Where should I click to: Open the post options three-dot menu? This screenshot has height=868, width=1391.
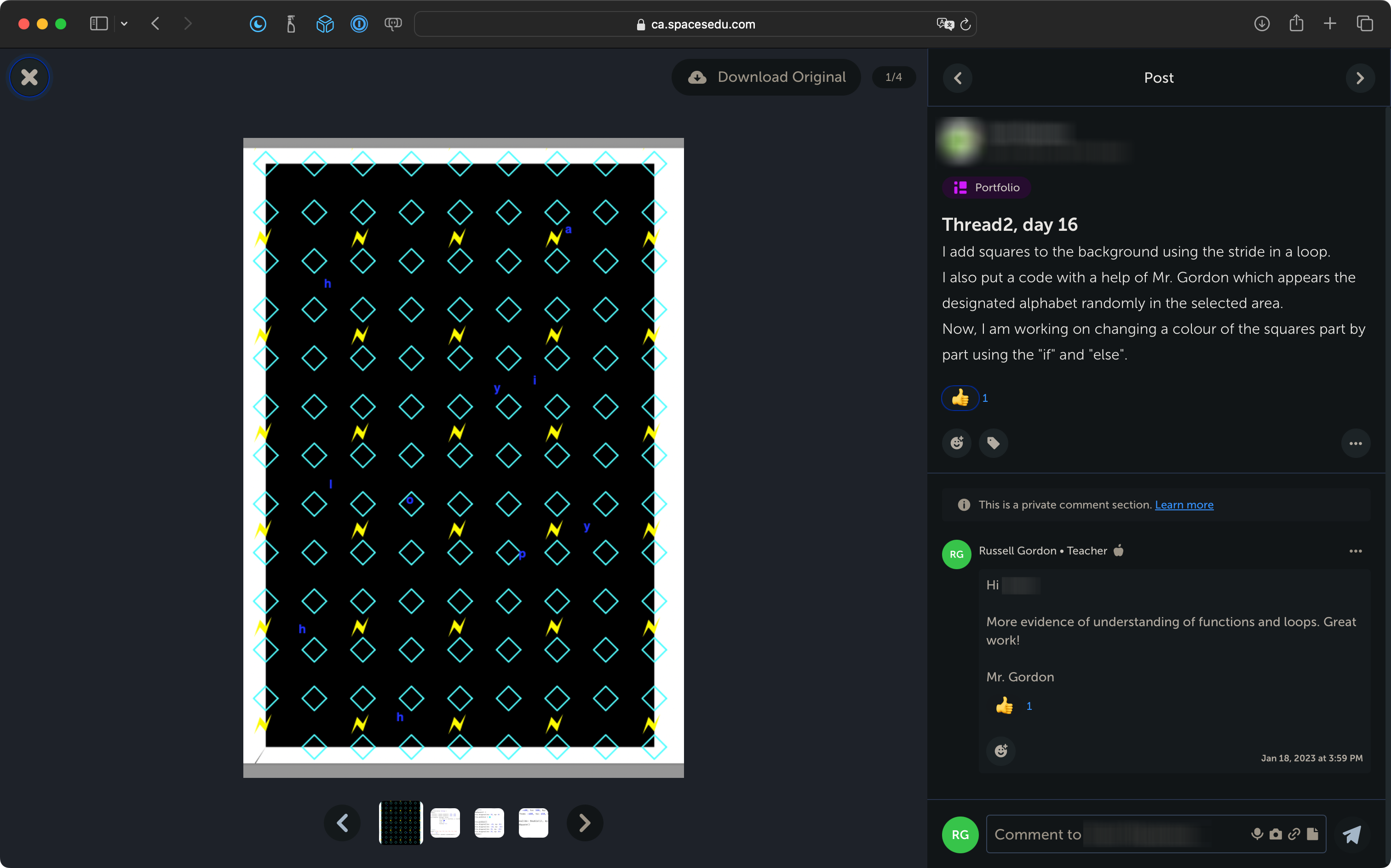pyautogui.click(x=1356, y=443)
